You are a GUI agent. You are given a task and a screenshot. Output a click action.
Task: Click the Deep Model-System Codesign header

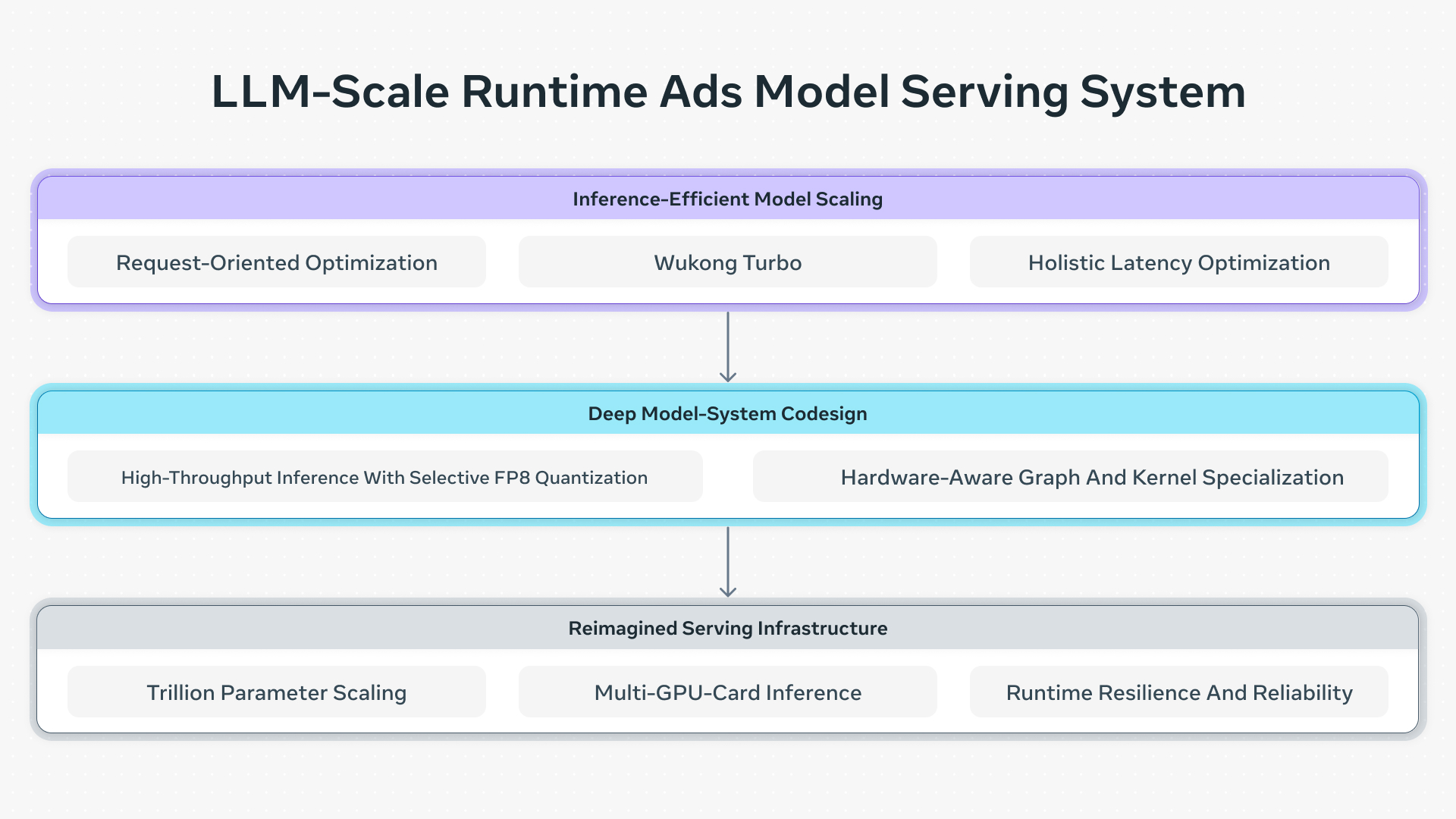(x=727, y=413)
